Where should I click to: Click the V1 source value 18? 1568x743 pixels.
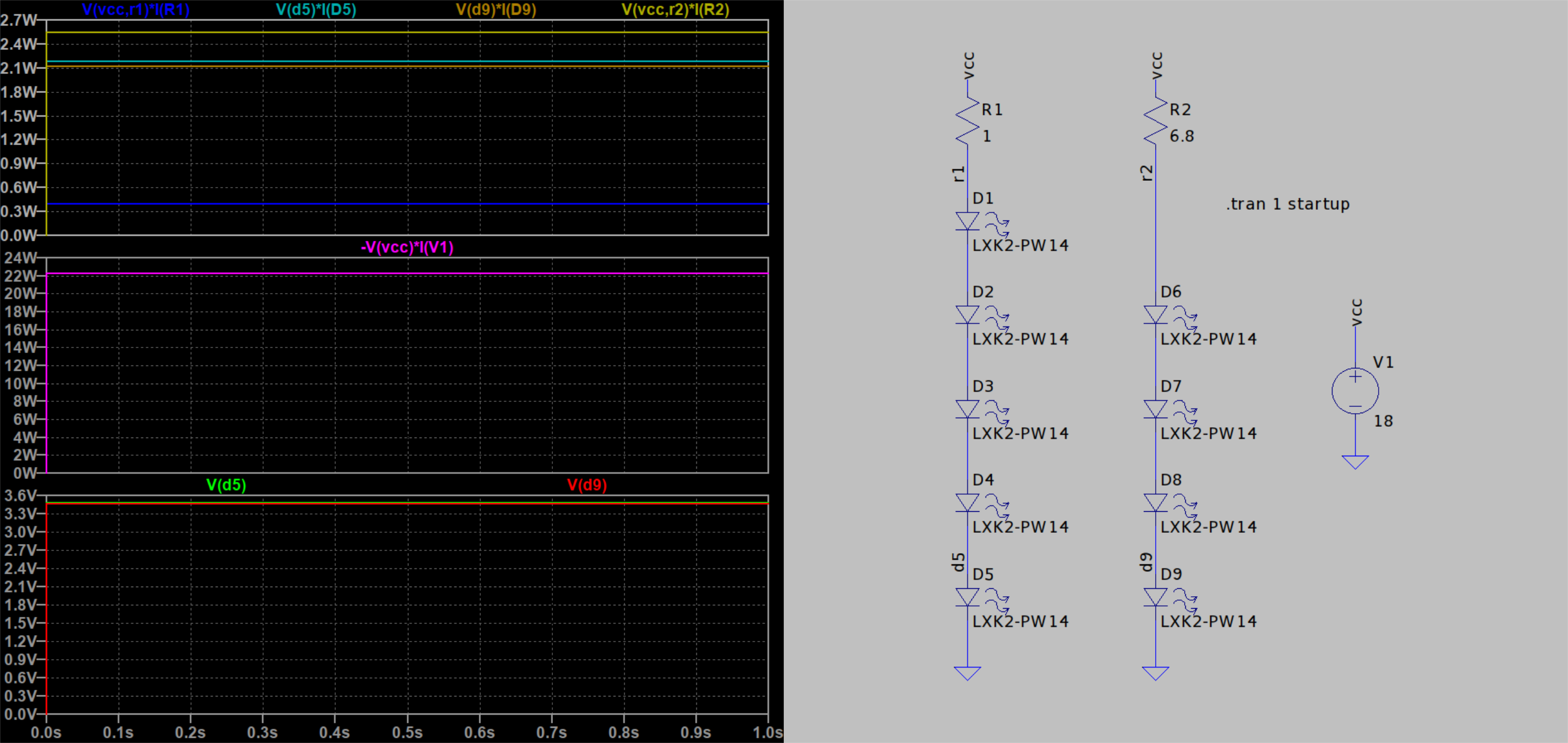click(1383, 421)
